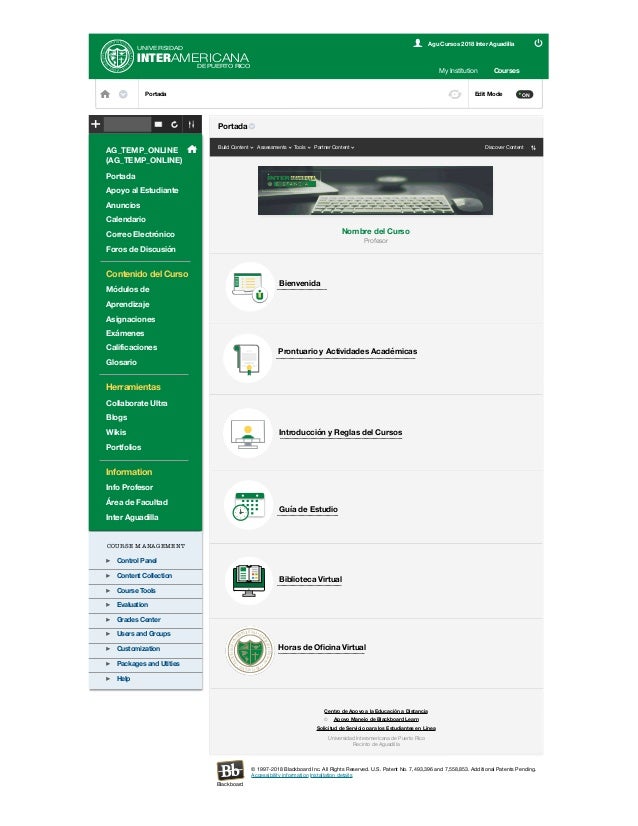Image resolution: width=638 pixels, height=826 pixels.
Task: Open Accessibility information footer link
Action: pyautogui.click(x=280, y=775)
